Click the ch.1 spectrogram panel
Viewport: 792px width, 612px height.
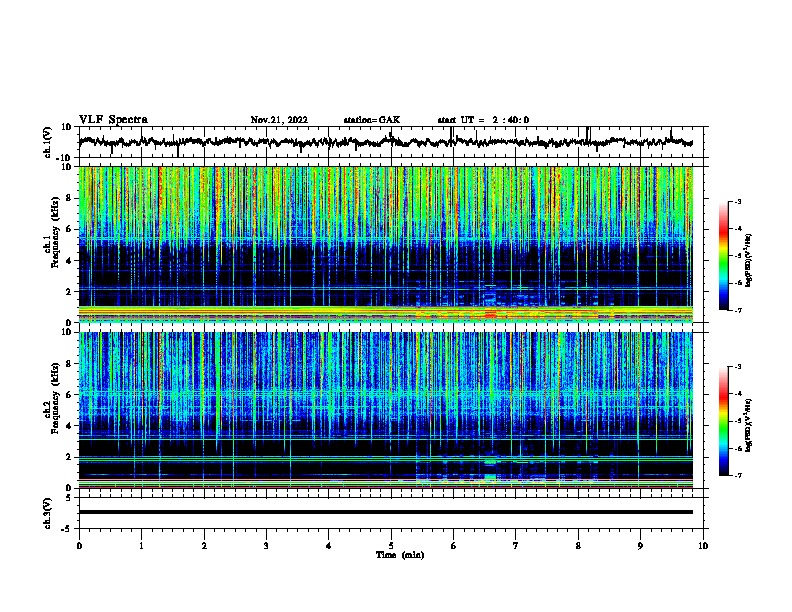[385, 244]
